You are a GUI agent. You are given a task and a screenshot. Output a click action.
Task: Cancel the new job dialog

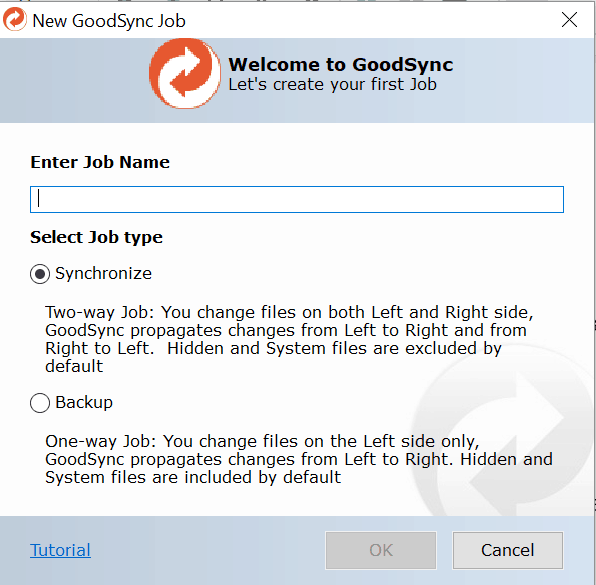pos(507,550)
